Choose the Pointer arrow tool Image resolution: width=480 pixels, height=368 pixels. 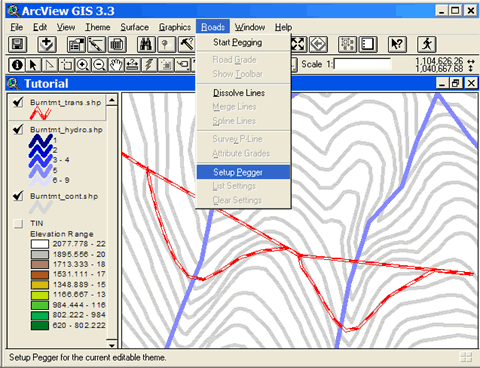33,65
